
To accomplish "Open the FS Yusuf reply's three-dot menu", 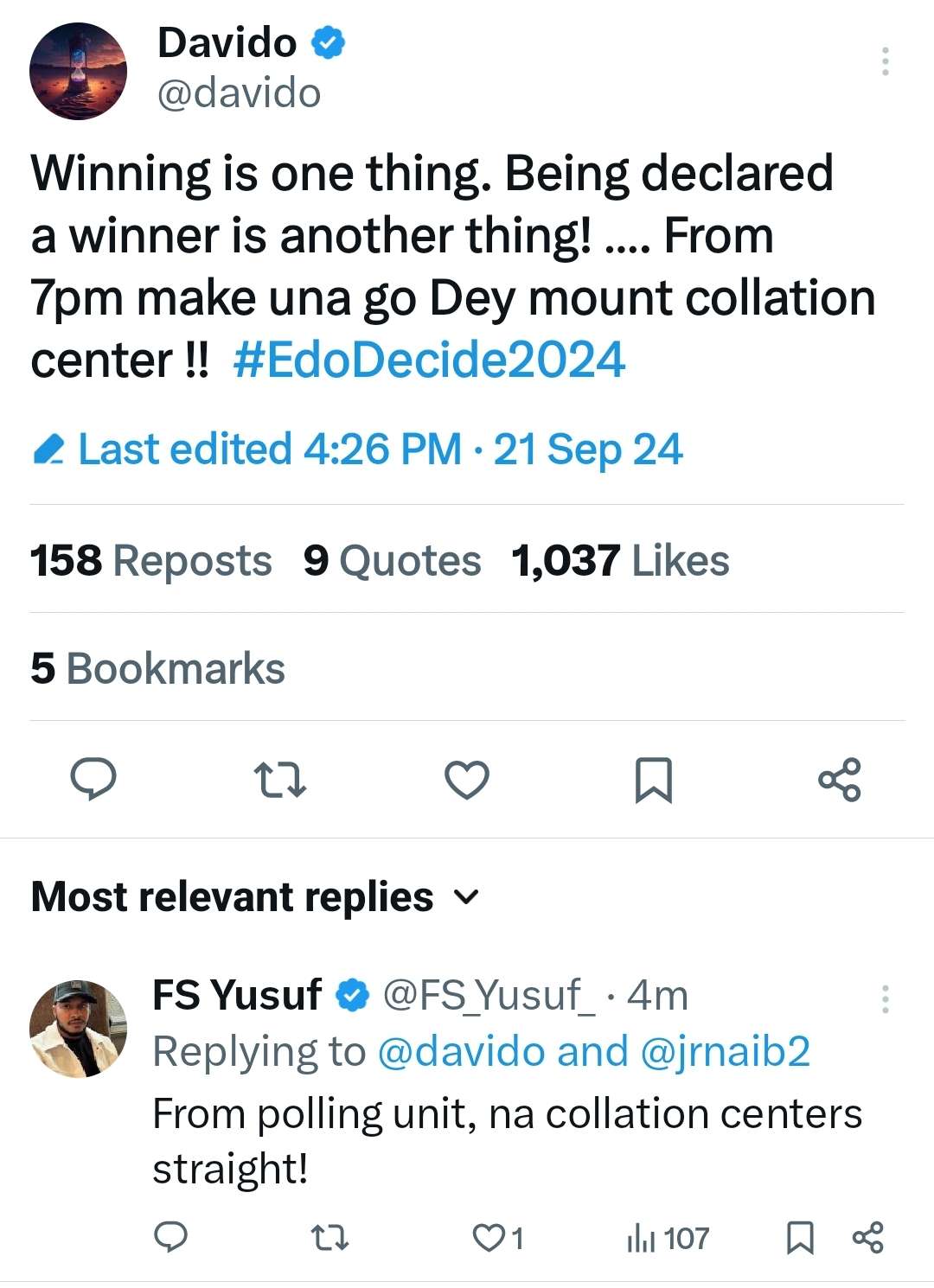I will (x=885, y=998).
